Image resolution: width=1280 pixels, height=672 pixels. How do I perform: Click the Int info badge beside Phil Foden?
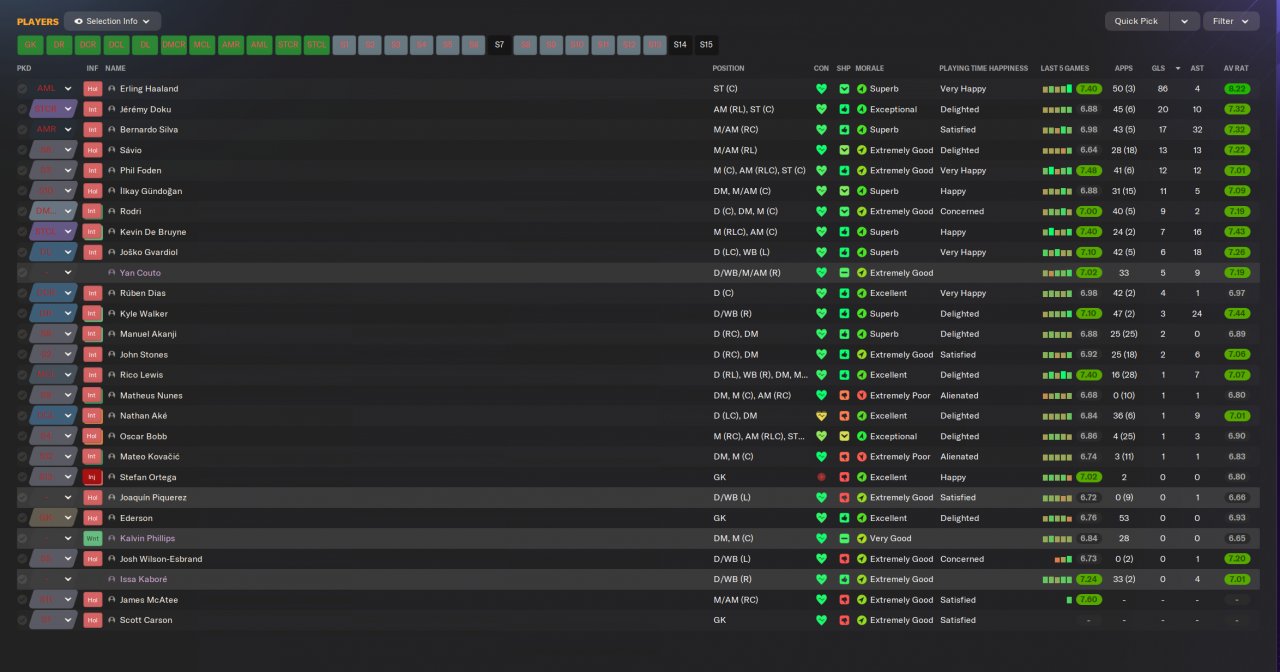click(93, 170)
